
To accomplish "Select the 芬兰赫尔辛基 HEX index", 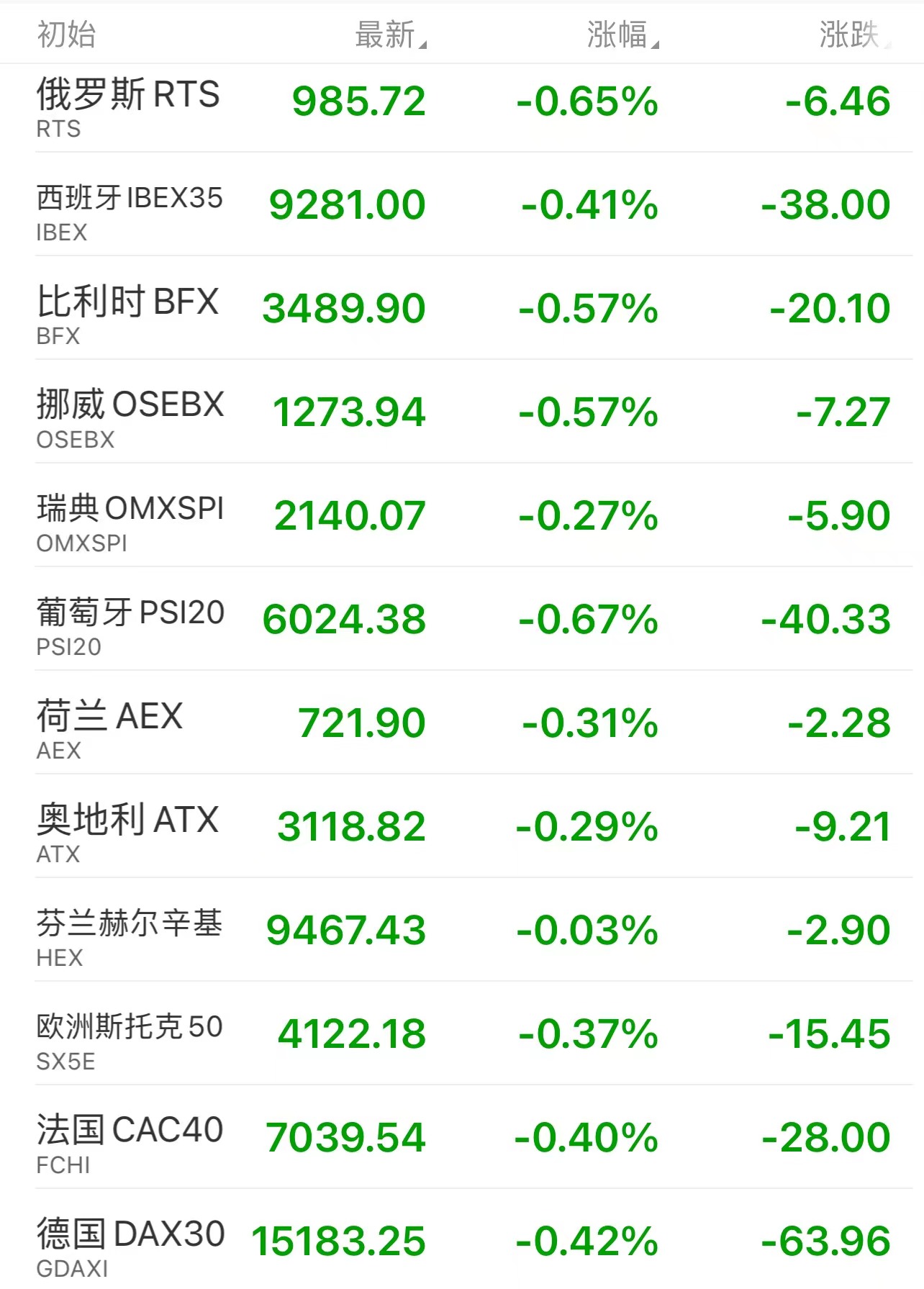I will pos(130,924).
